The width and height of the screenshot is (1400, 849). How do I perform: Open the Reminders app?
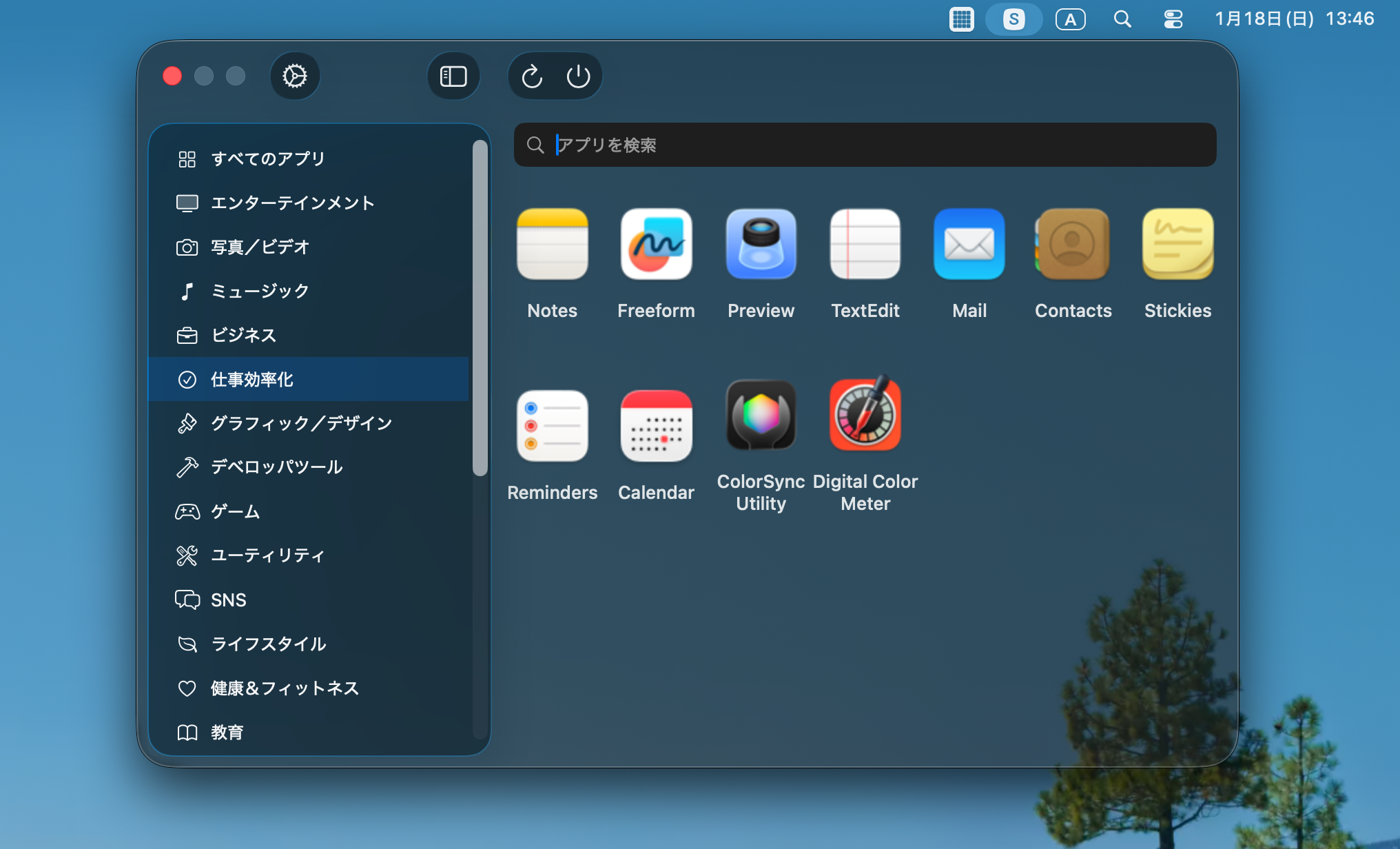(x=552, y=426)
